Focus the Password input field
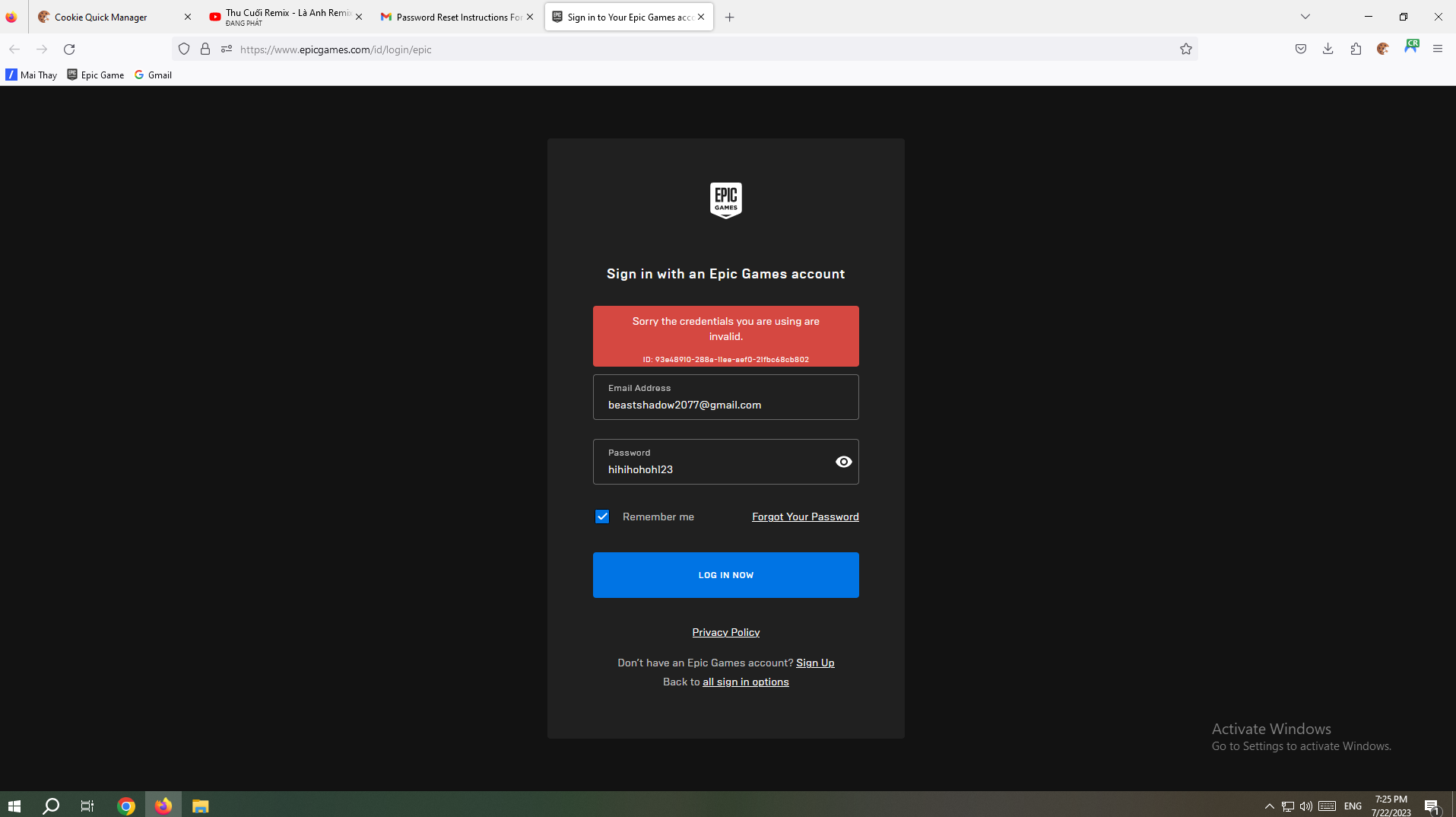 click(x=726, y=462)
